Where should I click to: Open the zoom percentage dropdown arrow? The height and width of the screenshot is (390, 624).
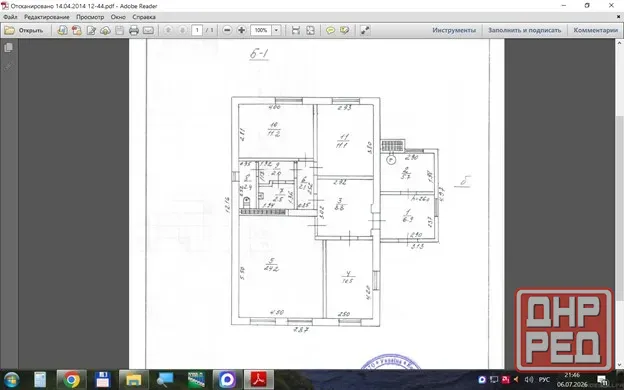tap(276, 30)
